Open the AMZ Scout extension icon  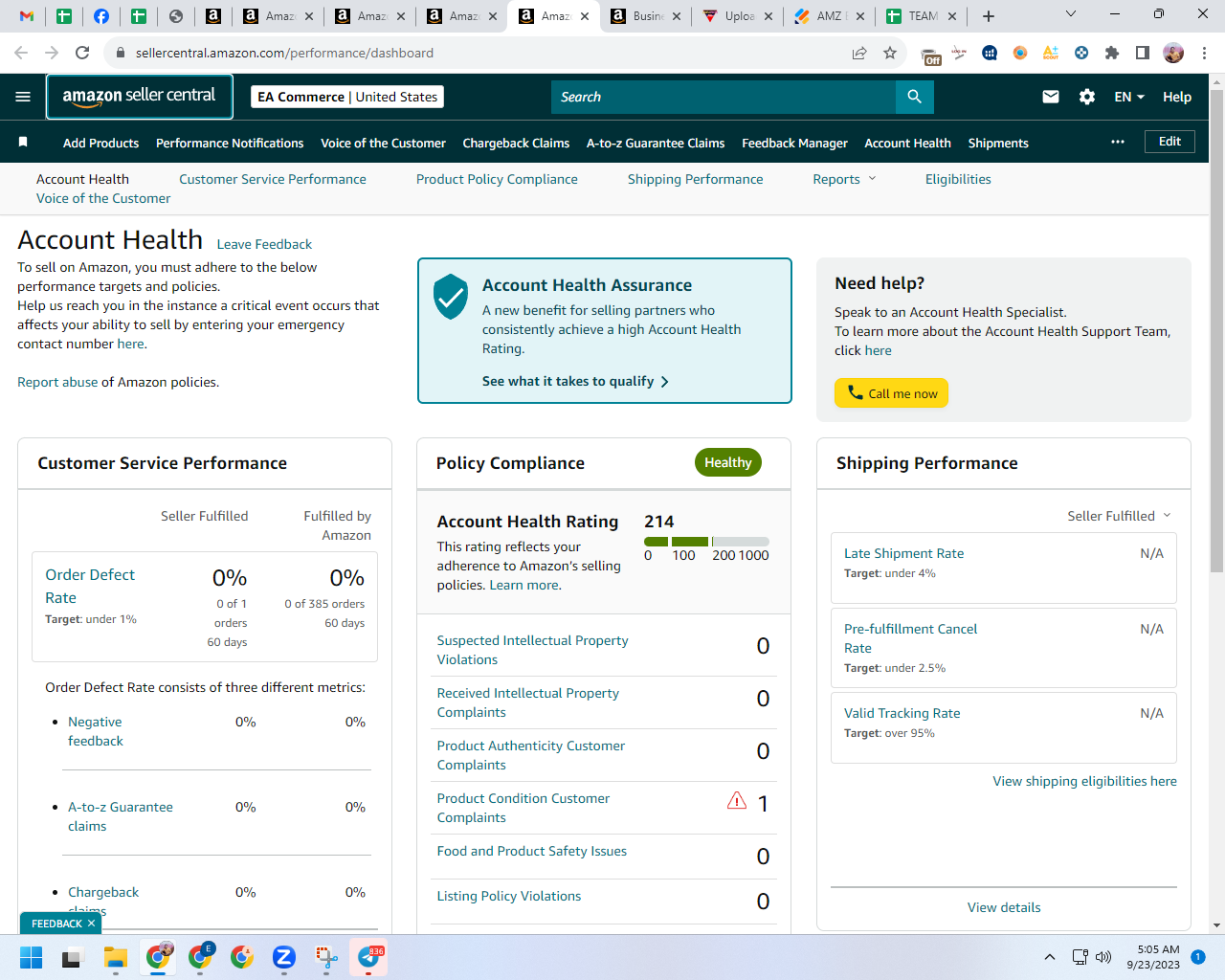coord(1051,53)
